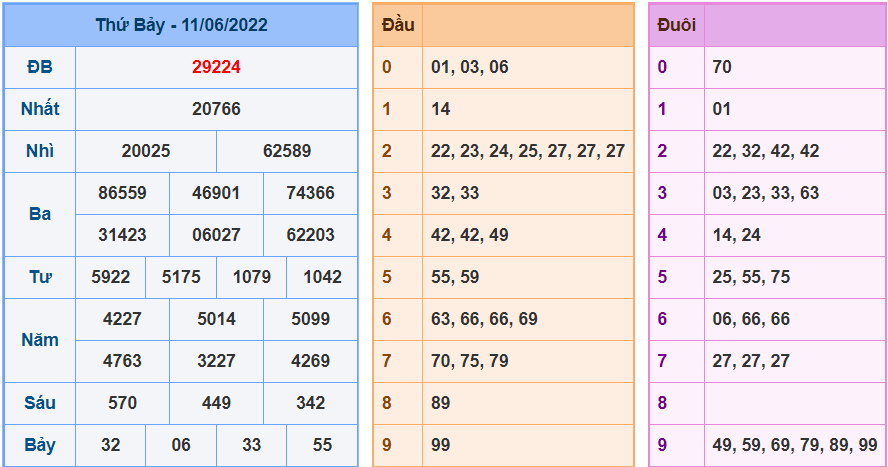Click fourth prize number 5922

[x=110, y=277]
